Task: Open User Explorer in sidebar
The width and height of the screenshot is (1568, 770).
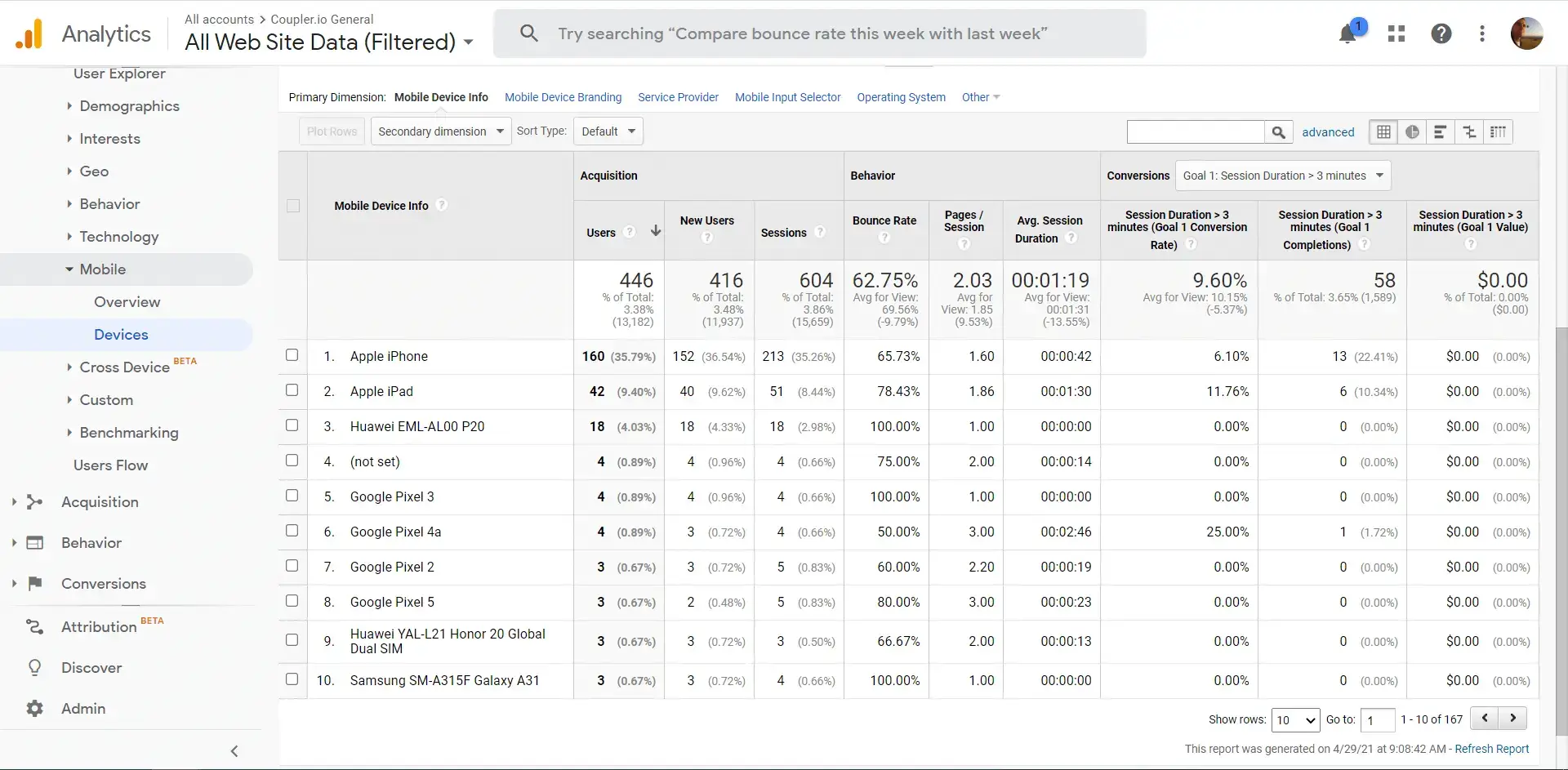Action: pos(119,73)
